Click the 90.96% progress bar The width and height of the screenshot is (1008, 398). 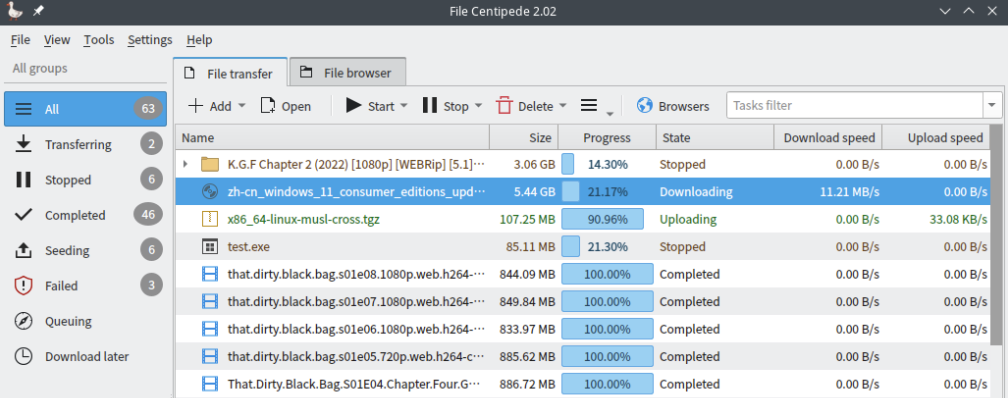point(607,219)
